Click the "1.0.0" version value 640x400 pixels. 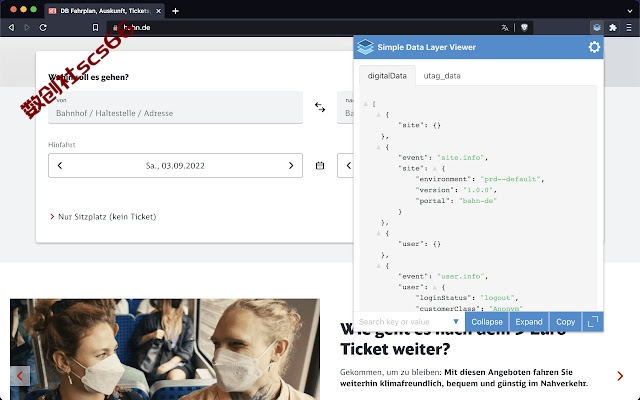click(478, 190)
